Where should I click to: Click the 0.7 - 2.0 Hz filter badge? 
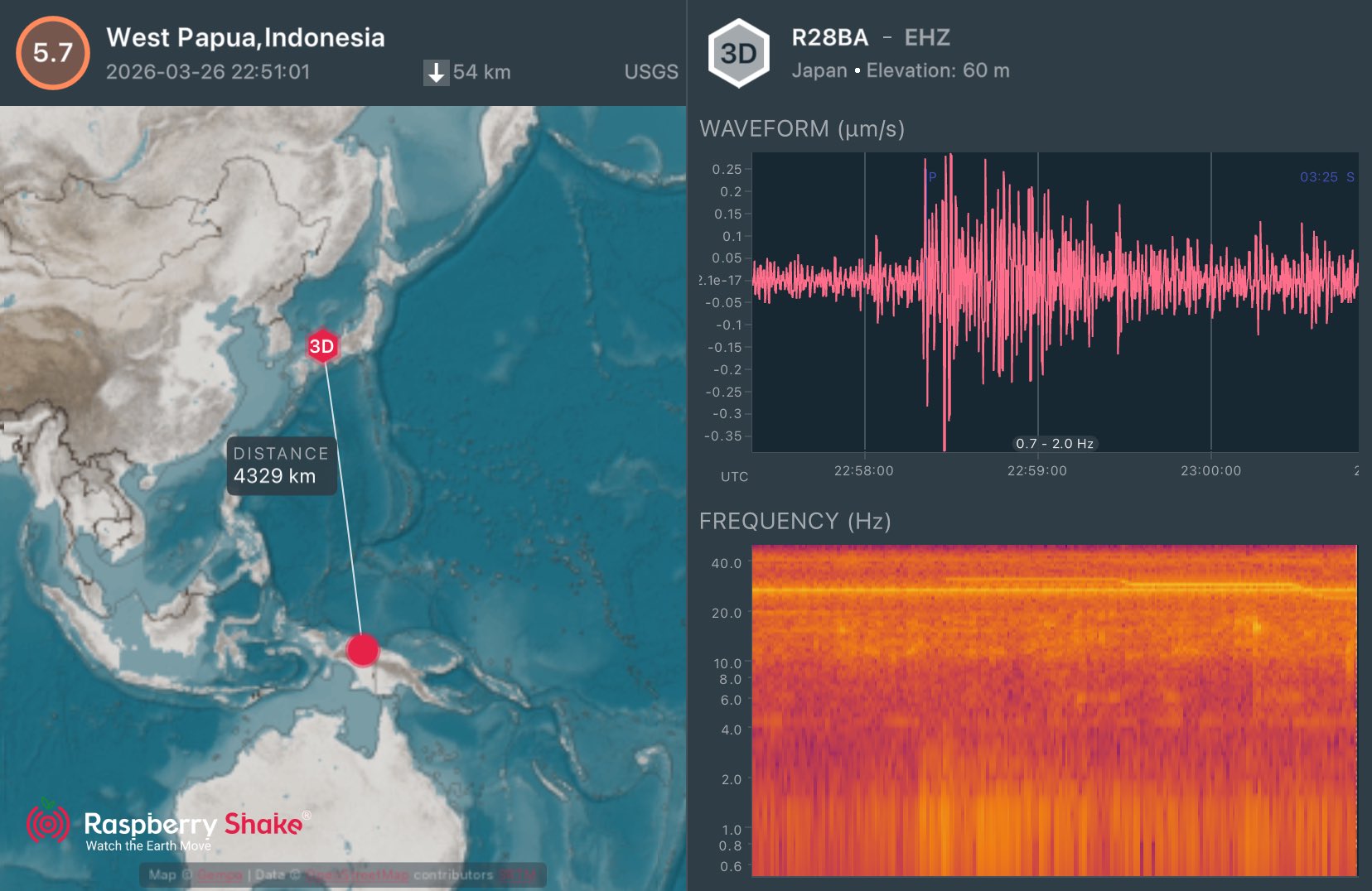(1055, 444)
